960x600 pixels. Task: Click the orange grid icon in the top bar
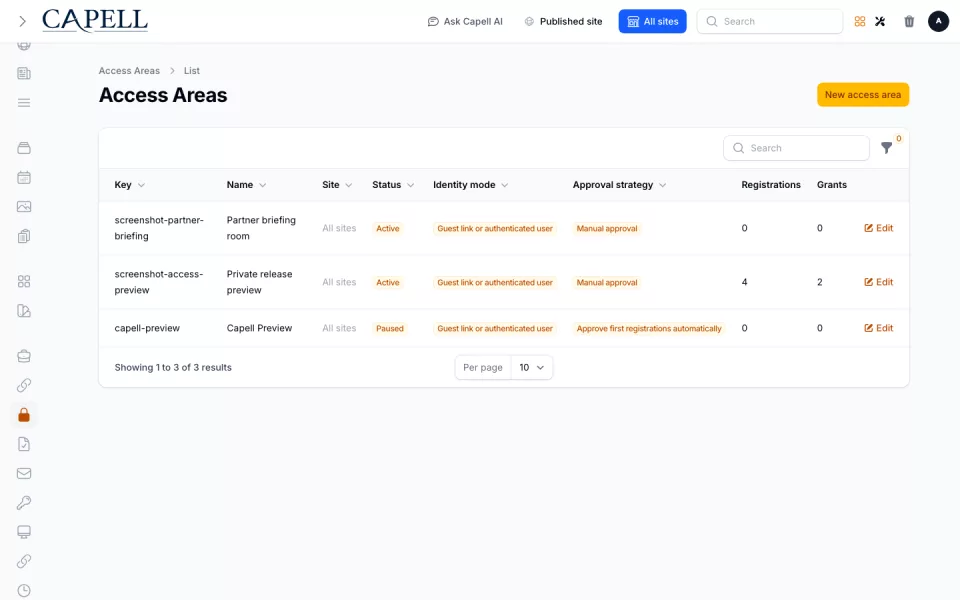(860, 21)
